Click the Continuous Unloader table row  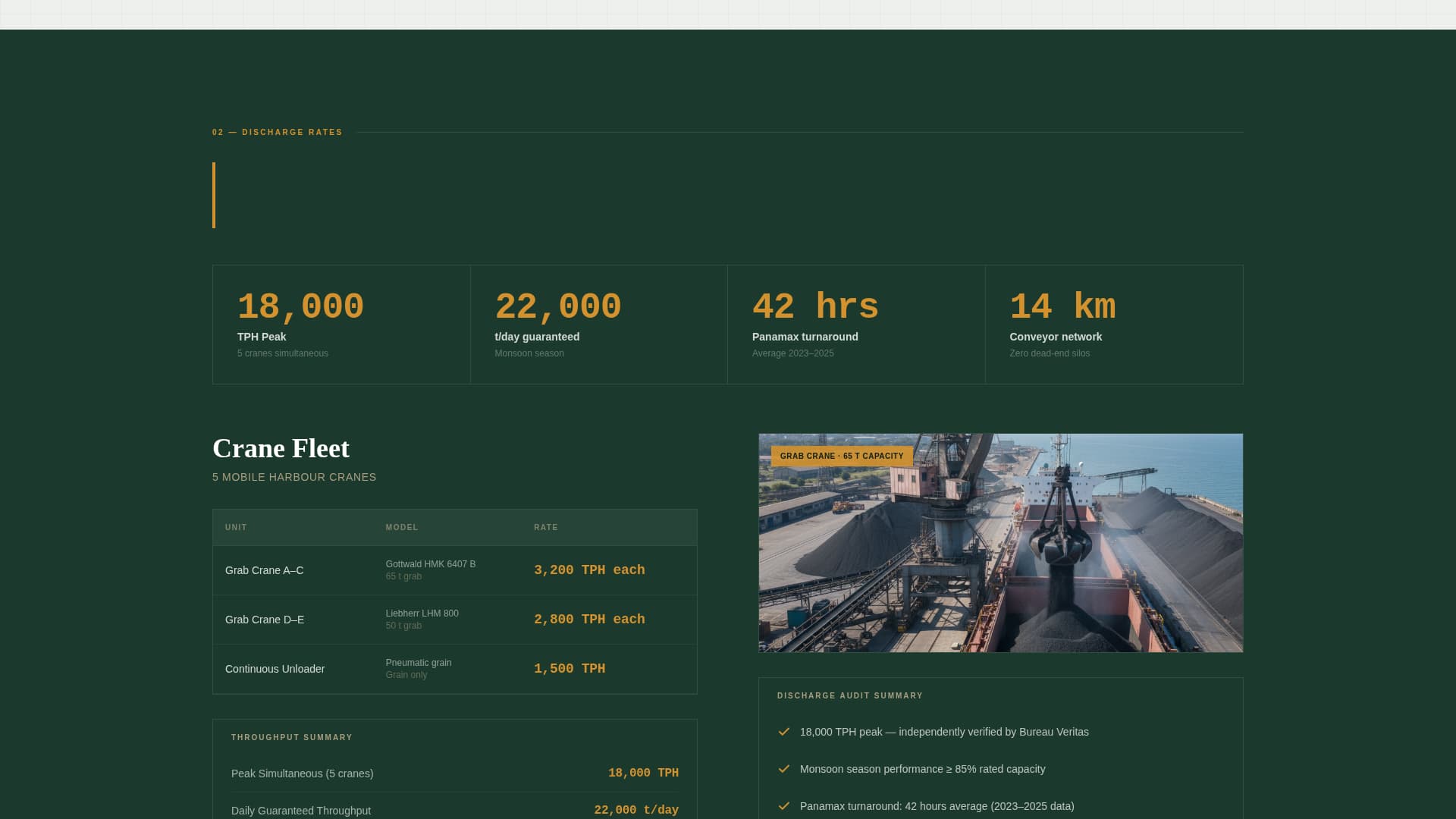tap(454, 669)
